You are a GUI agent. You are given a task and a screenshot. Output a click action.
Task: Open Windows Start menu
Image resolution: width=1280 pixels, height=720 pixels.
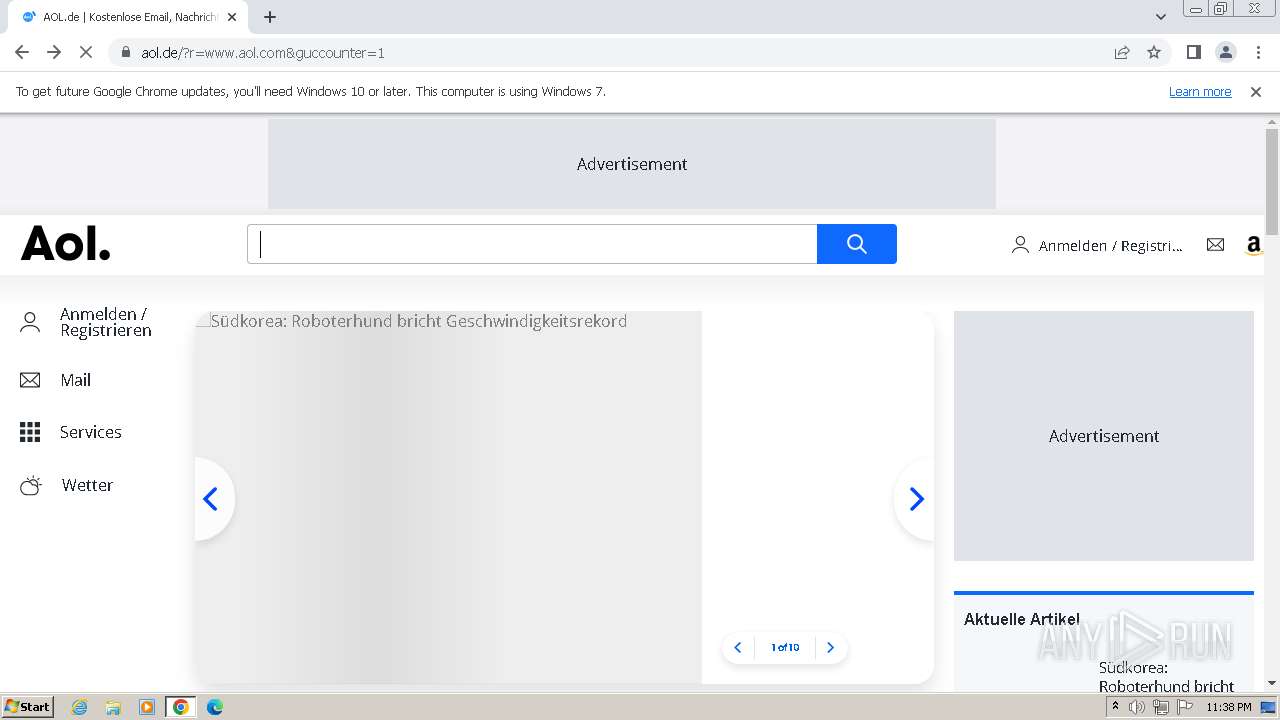[x=28, y=707]
